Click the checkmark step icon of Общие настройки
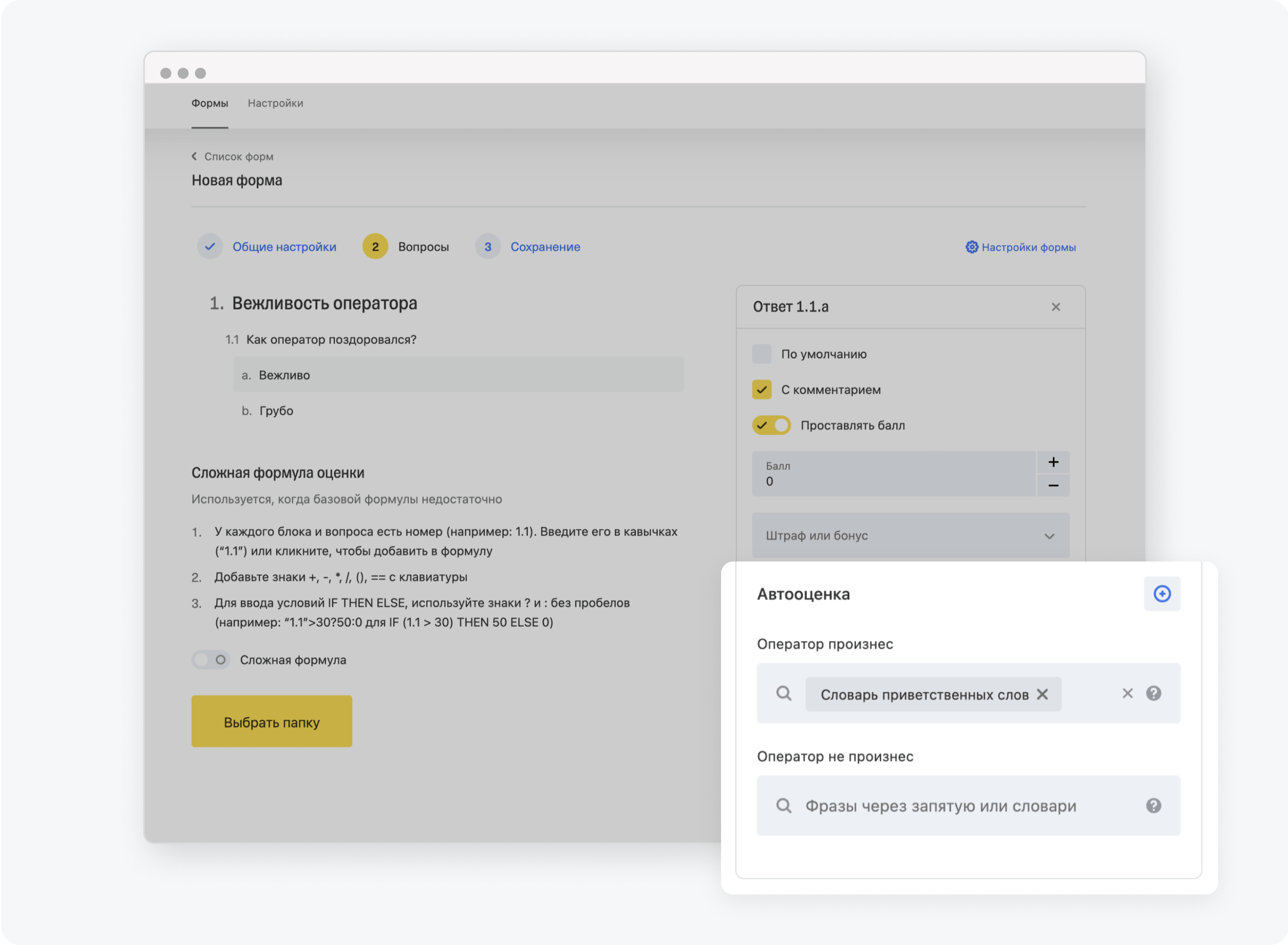This screenshot has width=1288, height=945. [x=210, y=247]
